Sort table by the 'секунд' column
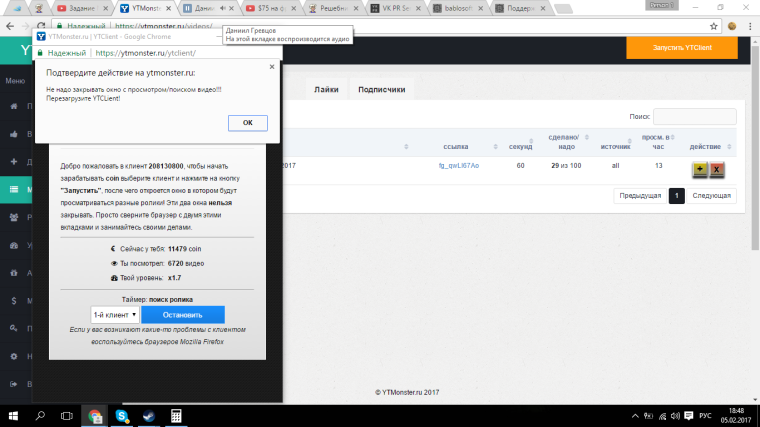Viewport: 760px width, 427px height. tap(521, 144)
